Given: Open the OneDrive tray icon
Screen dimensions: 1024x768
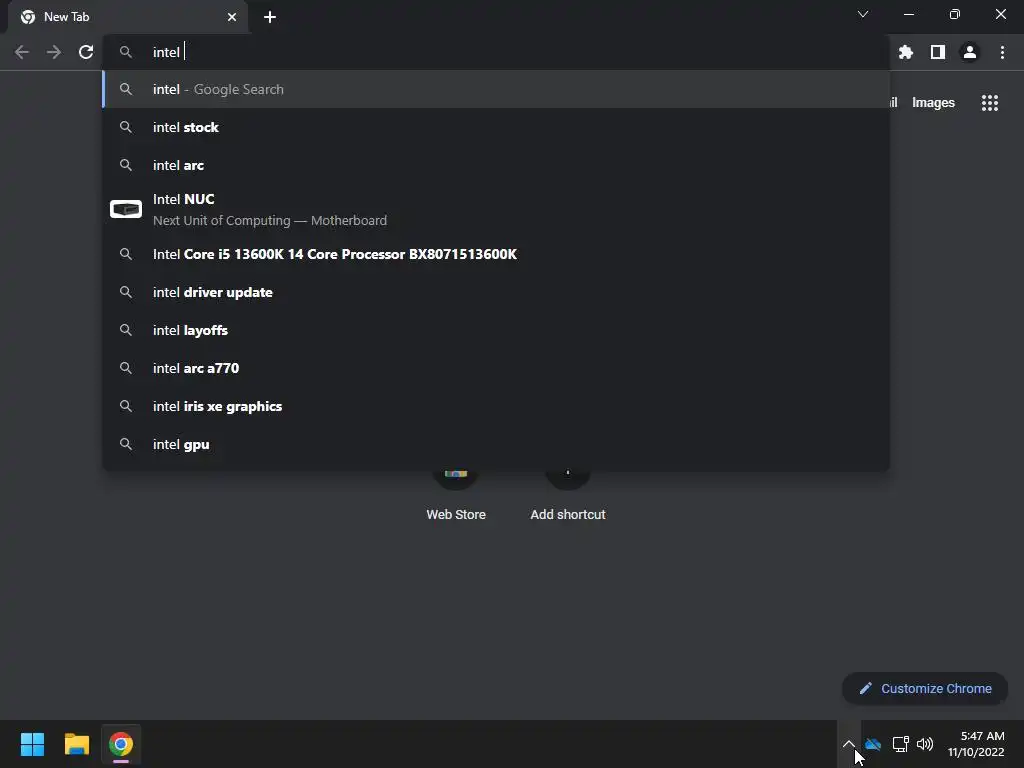Looking at the screenshot, I should (x=872, y=744).
